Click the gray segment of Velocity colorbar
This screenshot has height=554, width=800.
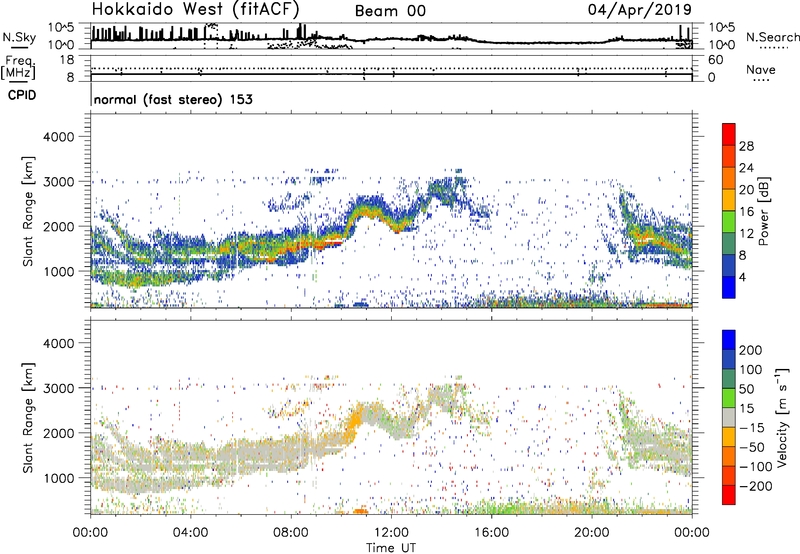(729, 418)
